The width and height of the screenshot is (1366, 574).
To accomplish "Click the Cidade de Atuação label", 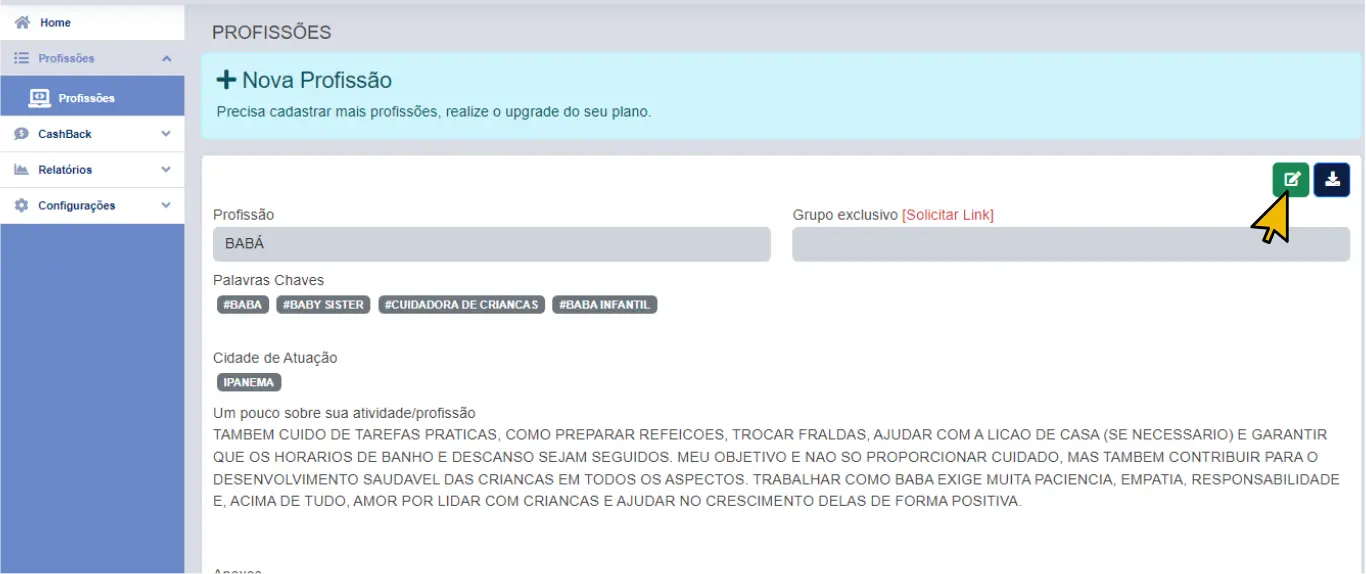I will coord(275,358).
